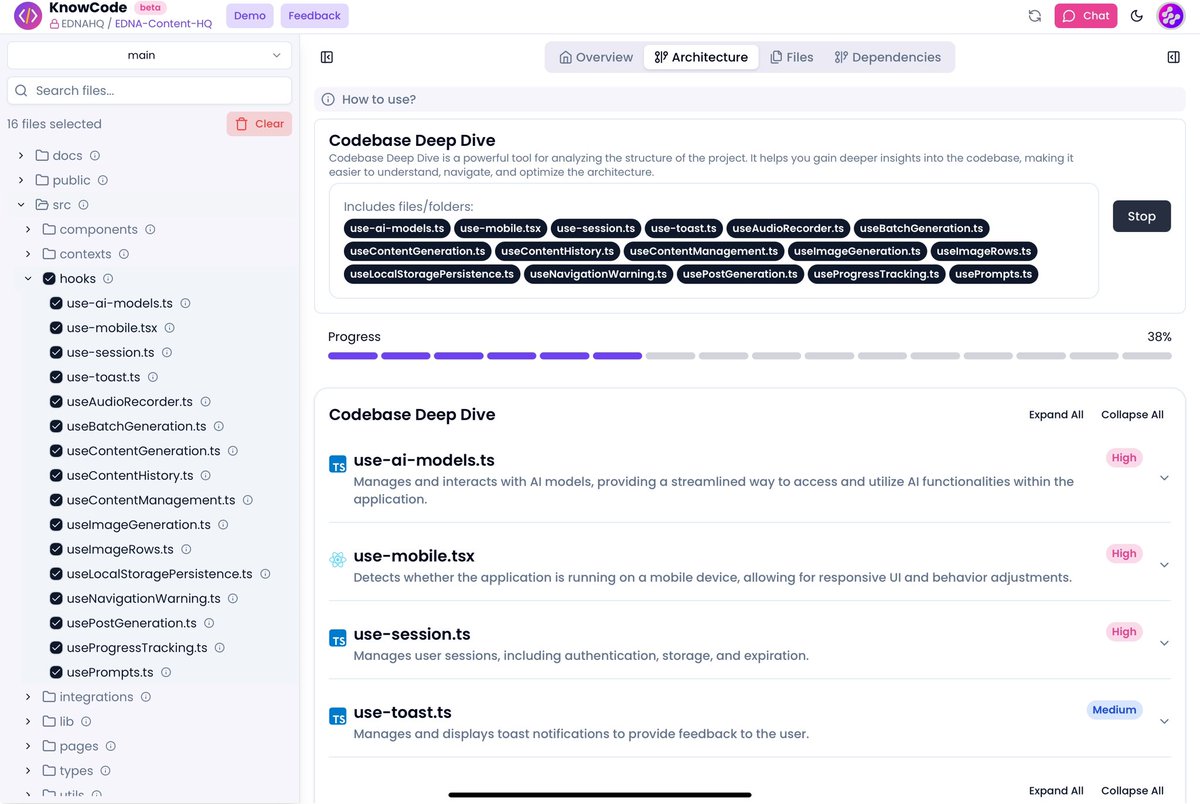The width and height of the screenshot is (1200, 804).
Task: Open the refresh sync icon near Chat
Action: pos(1035,15)
